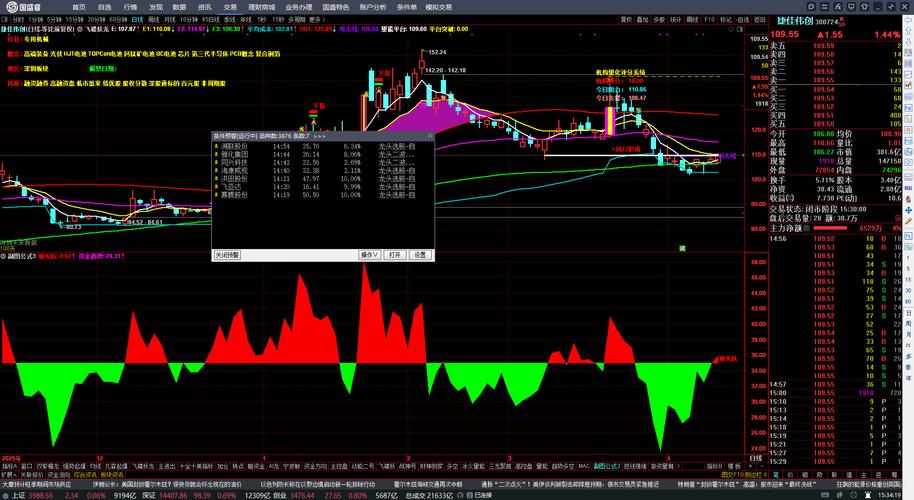Select the 周线 weekly period tab
914x500 pixels.
click(x=154, y=19)
